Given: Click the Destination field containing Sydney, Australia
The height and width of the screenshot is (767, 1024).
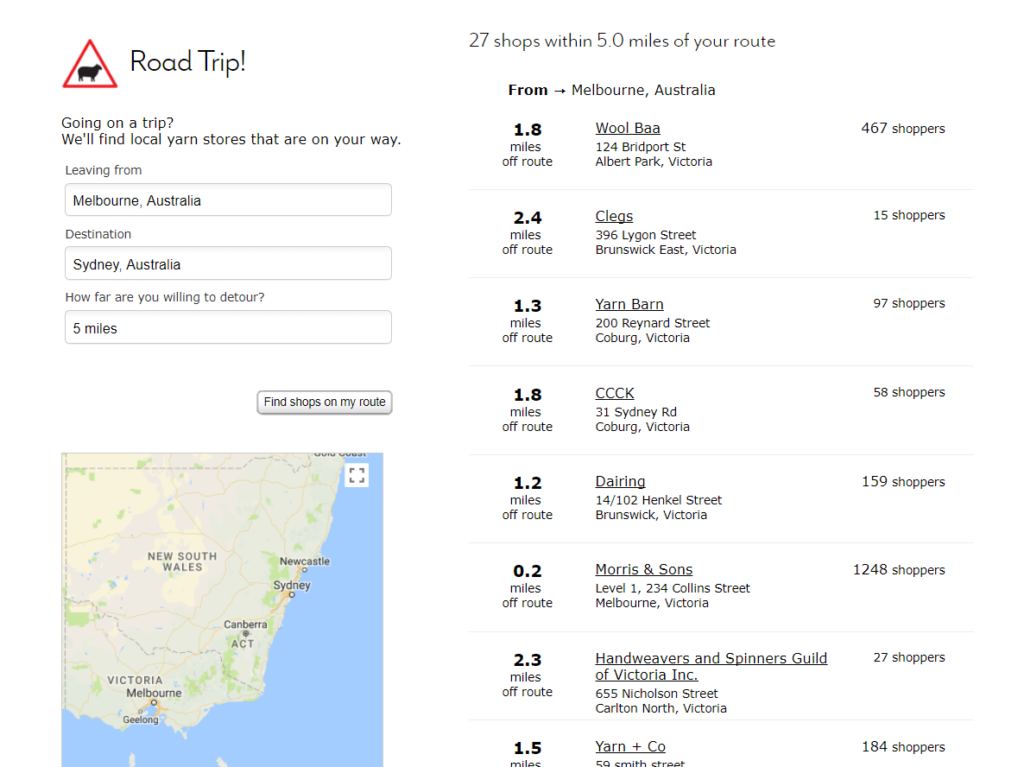Looking at the screenshot, I should pos(228,264).
